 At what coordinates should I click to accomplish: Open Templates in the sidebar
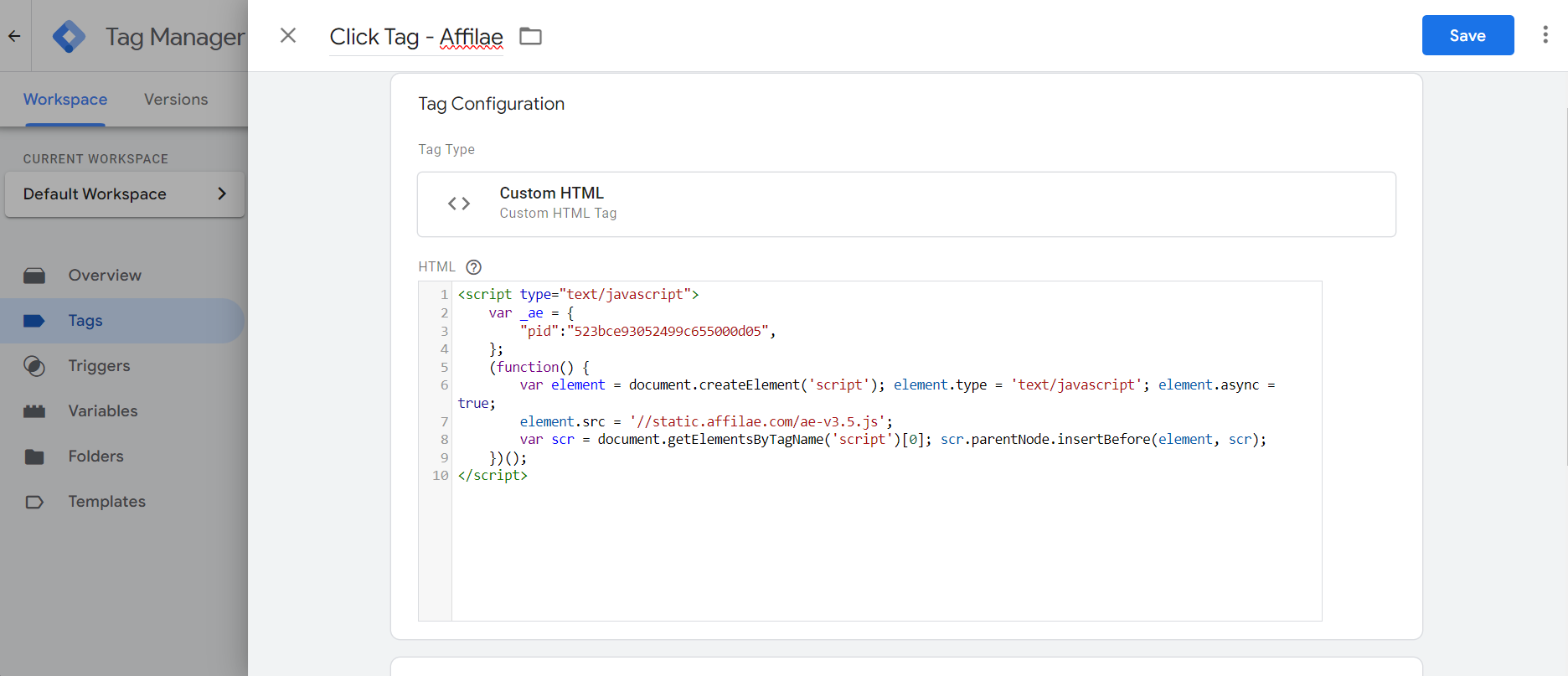107,502
